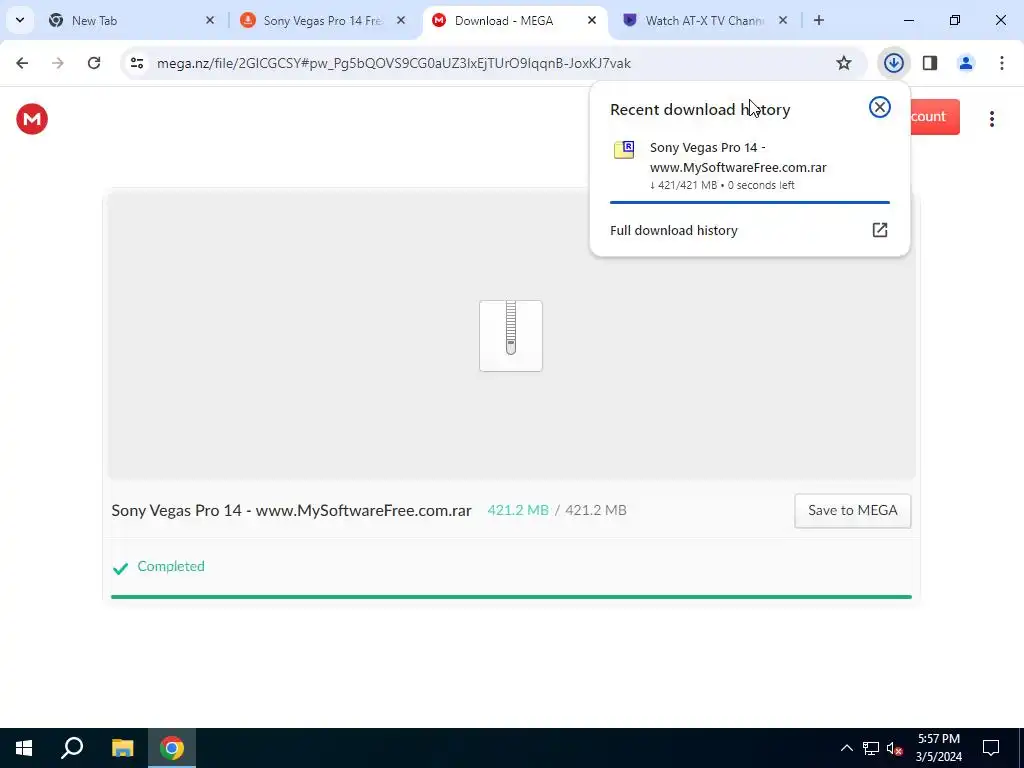Click Save to MEGA button
Screen dimensions: 1024x768
click(x=852, y=511)
